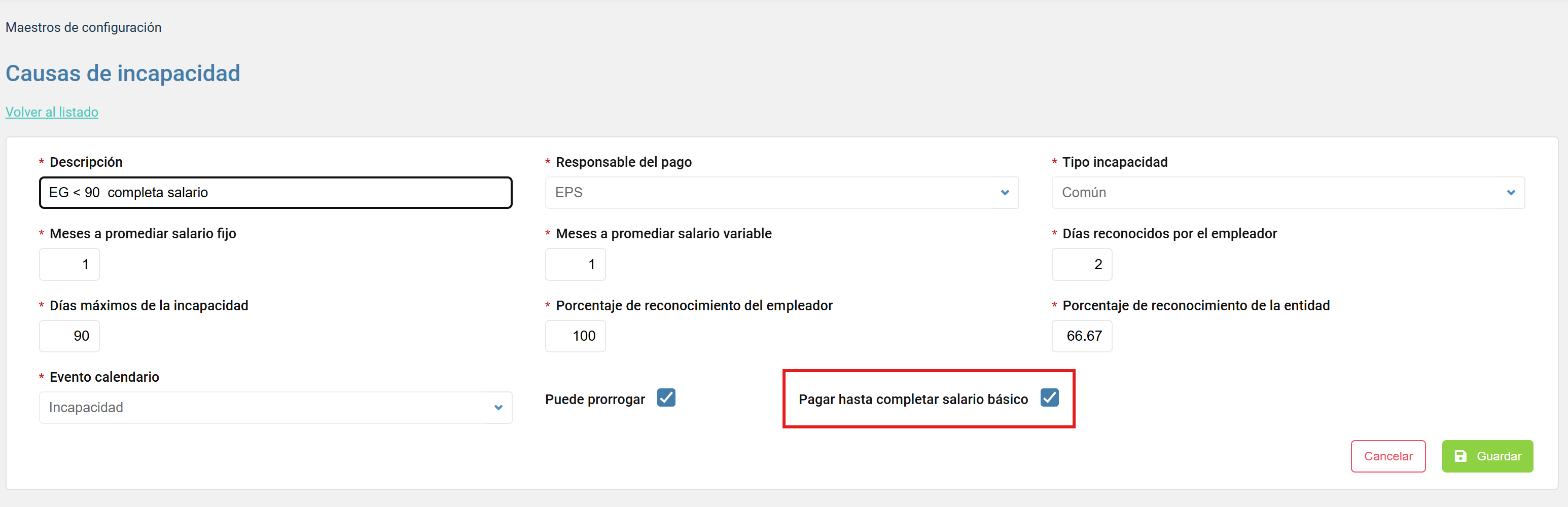The image size is (1568, 507).
Task: Edit the Descripción text field
Action: (x=276, y=192)
